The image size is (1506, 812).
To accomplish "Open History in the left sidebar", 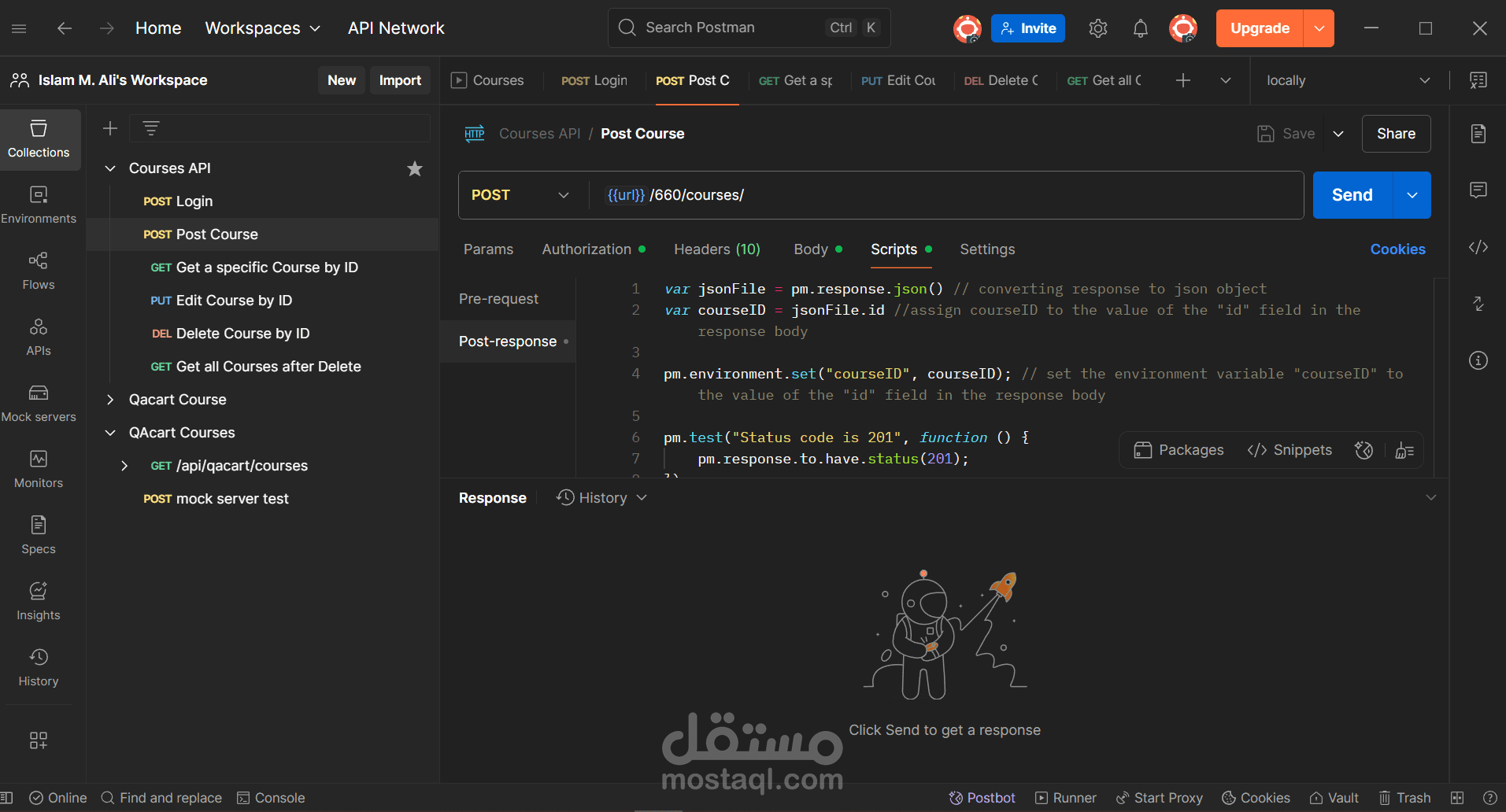I will 39,668.
